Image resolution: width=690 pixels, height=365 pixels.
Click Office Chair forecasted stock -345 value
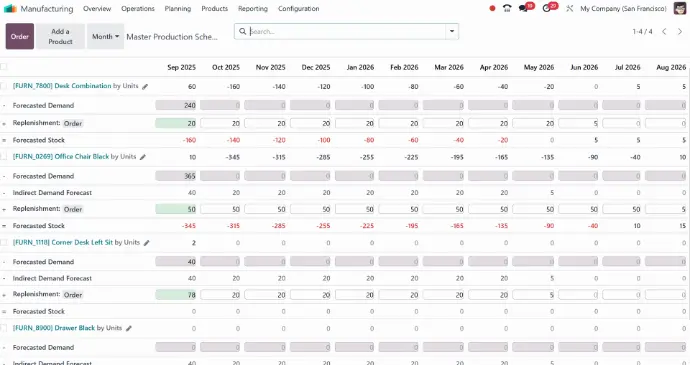pyautogui.click(x=189, y=225)
